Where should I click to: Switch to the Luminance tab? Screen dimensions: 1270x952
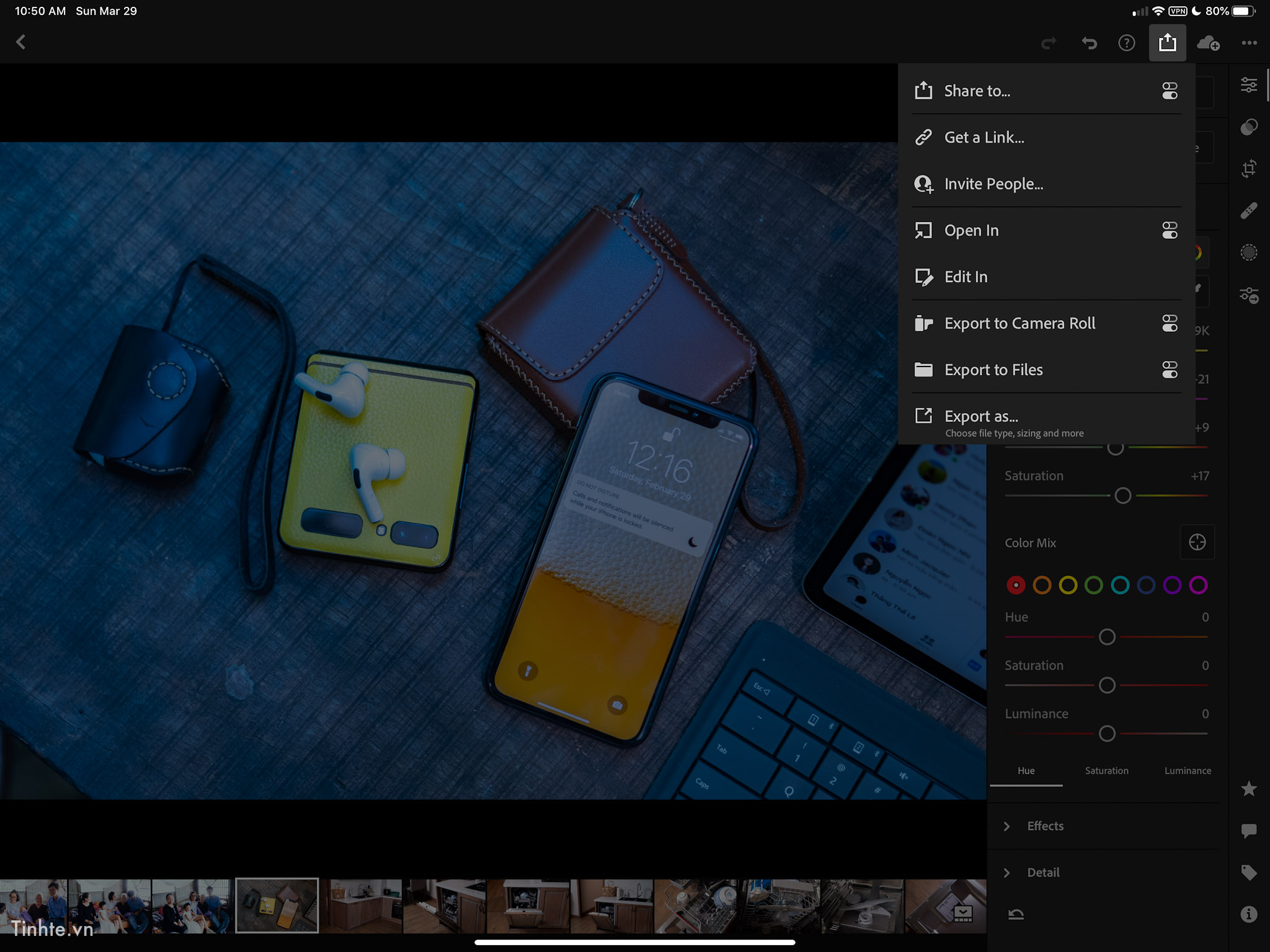coord(1188,771)
